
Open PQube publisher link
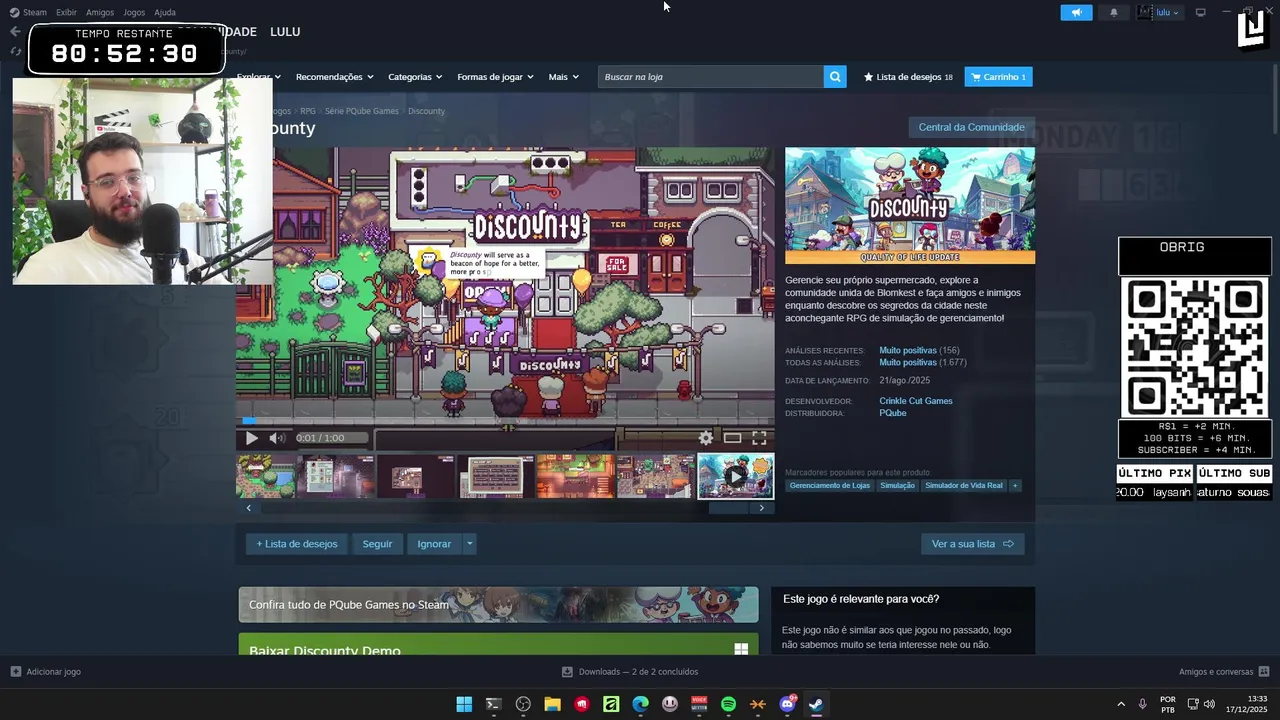[x=893, y=413]
